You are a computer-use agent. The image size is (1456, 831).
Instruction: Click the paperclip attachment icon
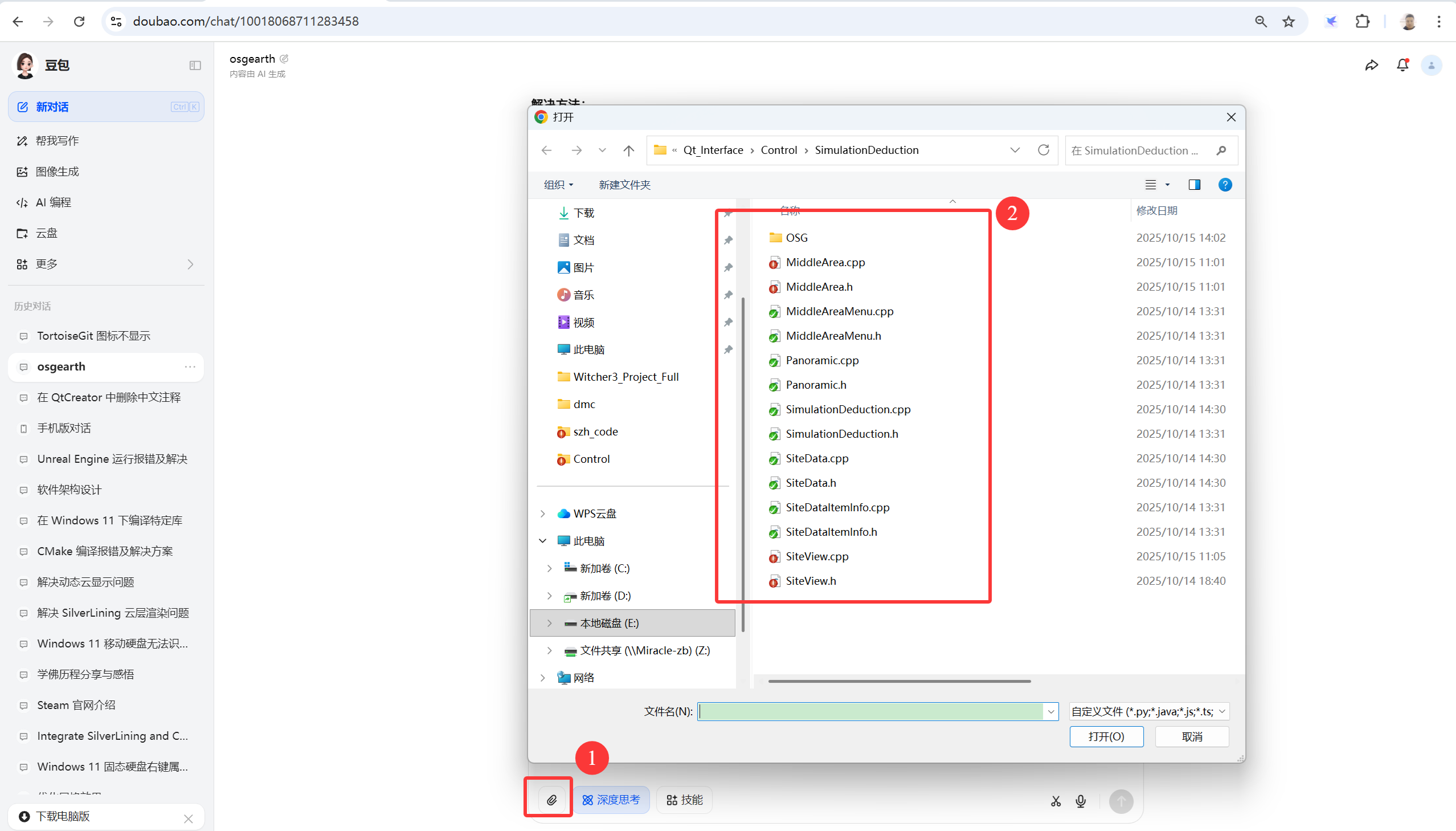click(x=551, y=800)
